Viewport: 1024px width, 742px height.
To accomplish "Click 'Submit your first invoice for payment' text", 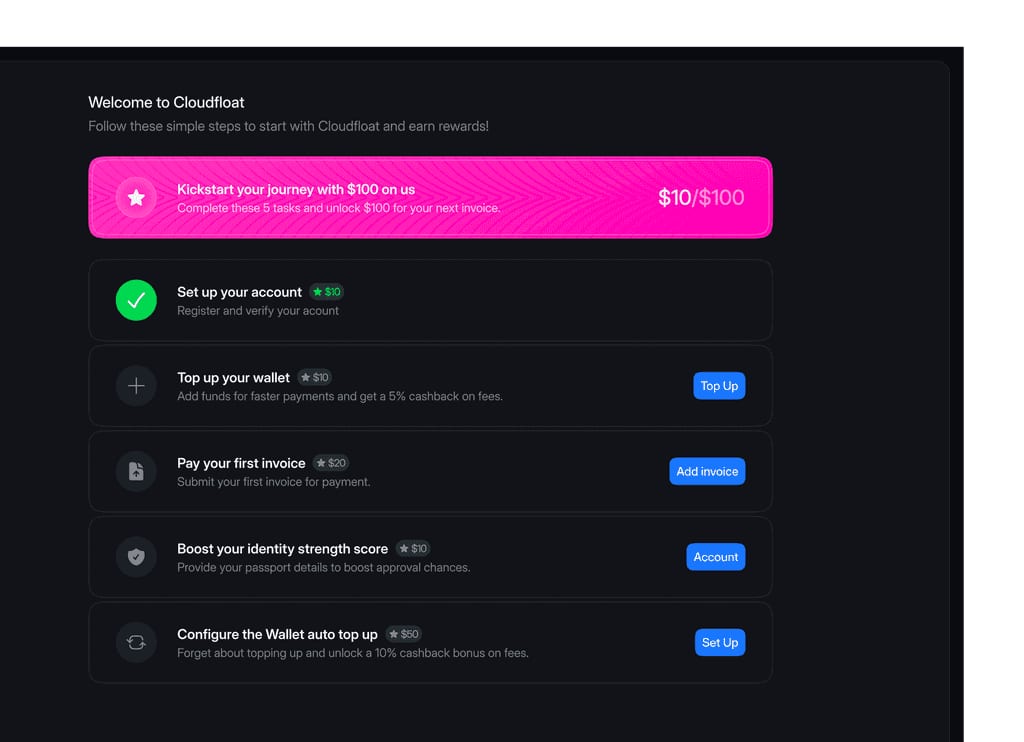I will click(274, 482).
